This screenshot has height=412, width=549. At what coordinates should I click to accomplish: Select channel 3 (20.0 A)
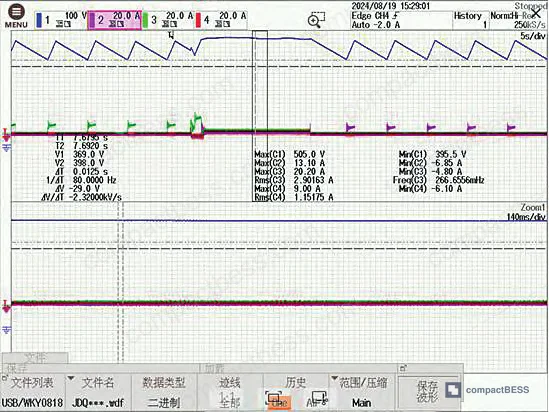tap(168, 20)
